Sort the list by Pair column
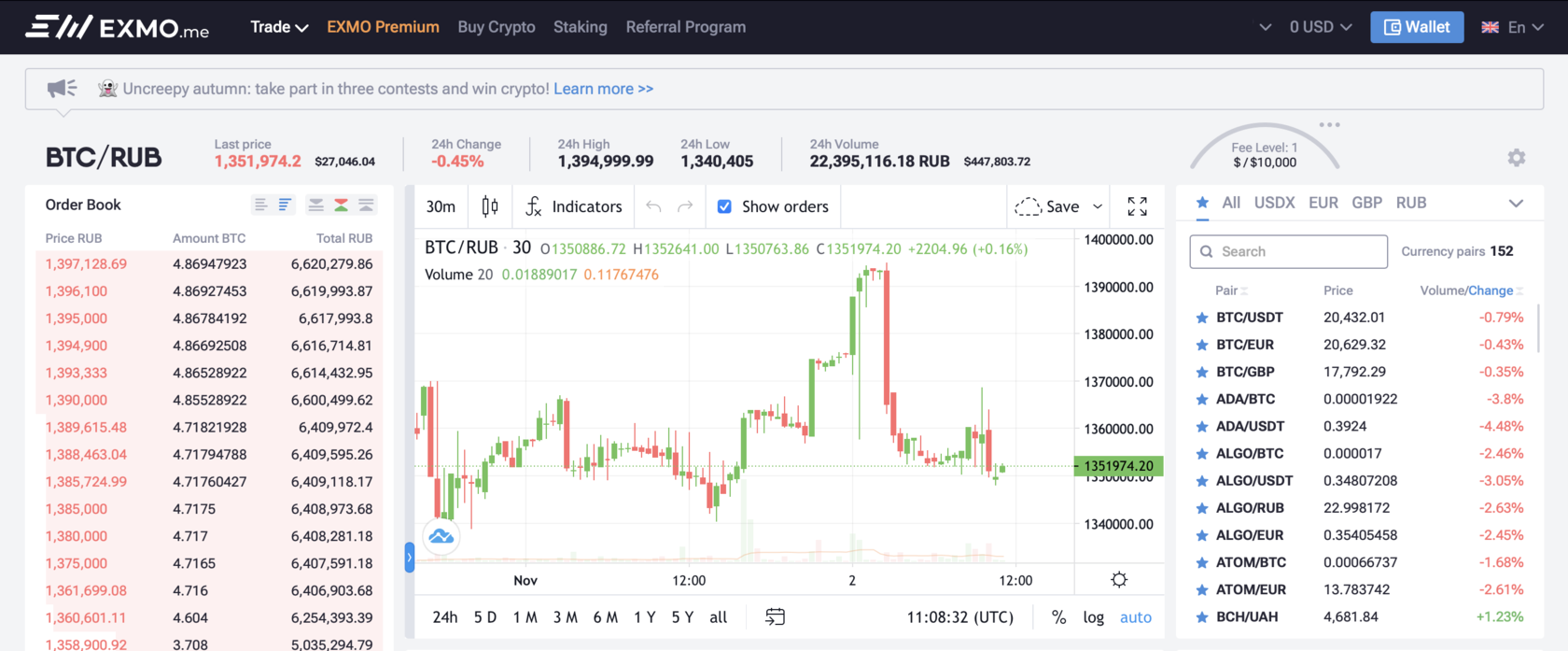Viewport: 1568px width, 651px height. click(1231, 290)
